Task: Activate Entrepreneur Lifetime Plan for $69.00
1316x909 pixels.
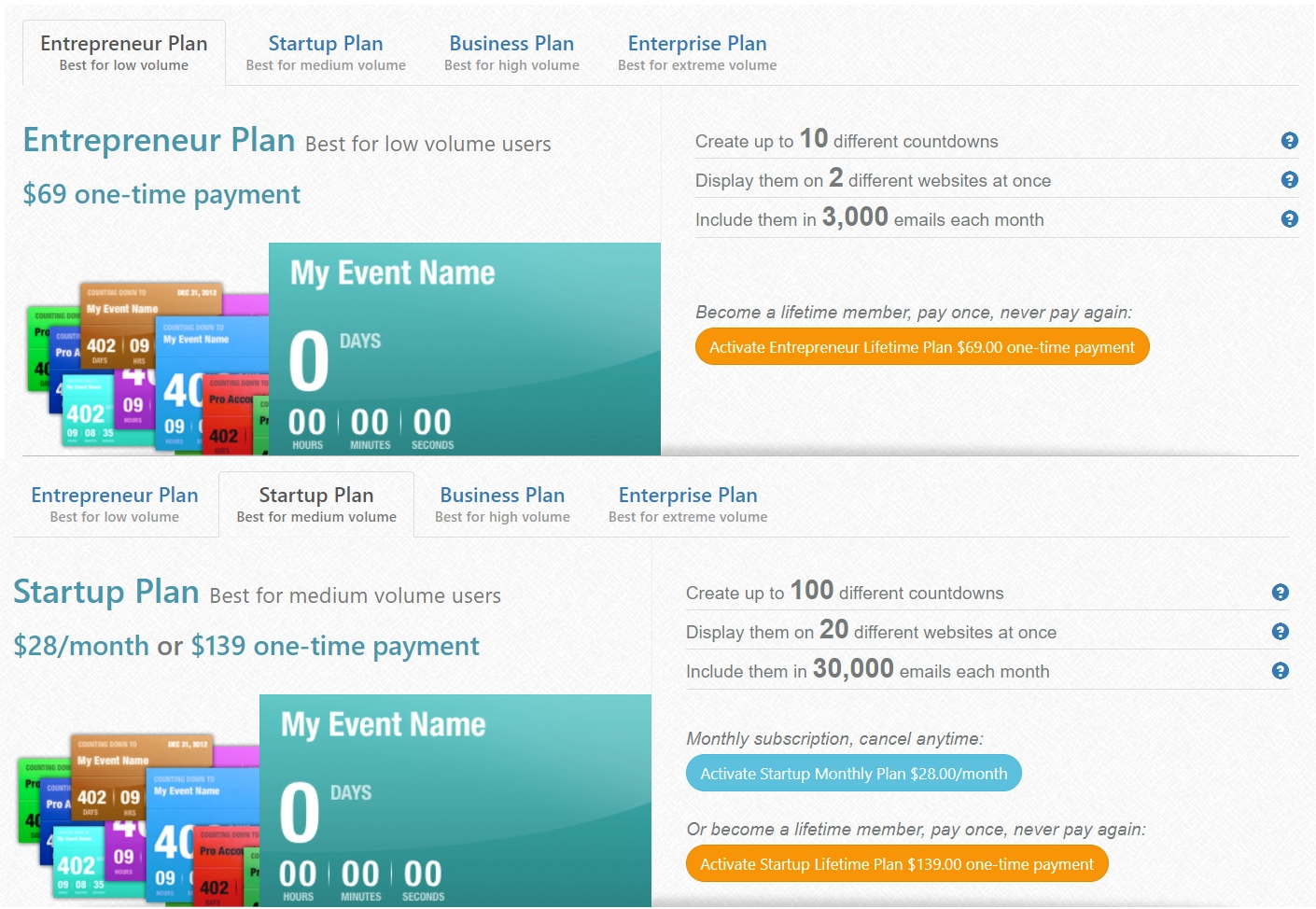Action: (x=922, y=346)
